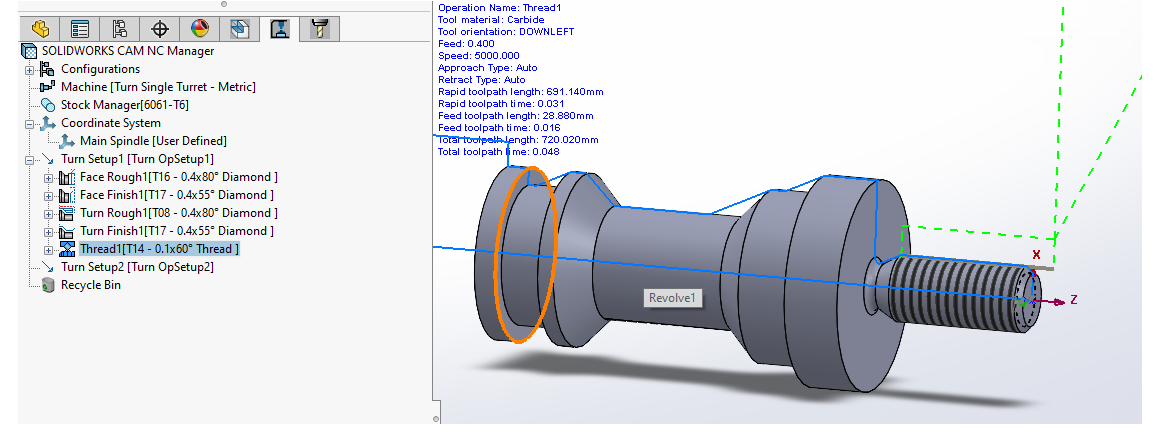Viewport: 1158px width, 433px height.
Task: Click the Face Rough1 operation icon
Action: pyautogui.click(x=67, y=177)
